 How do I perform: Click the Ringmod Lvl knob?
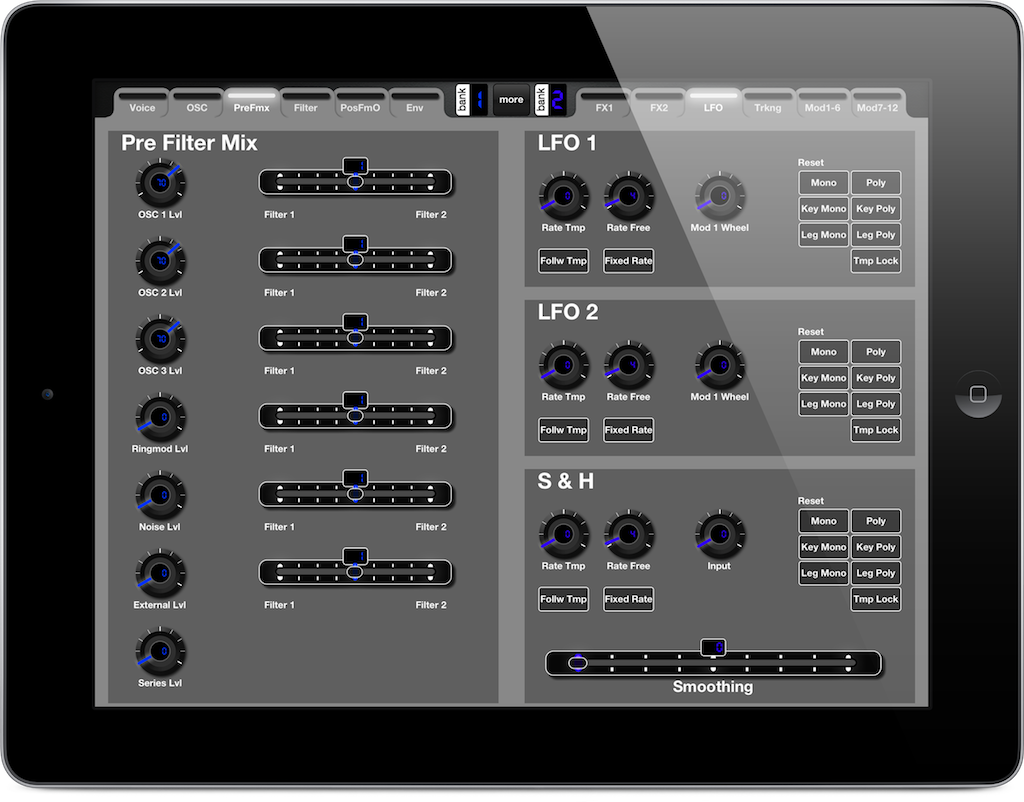pyautogui.click(x=159, y=416)
